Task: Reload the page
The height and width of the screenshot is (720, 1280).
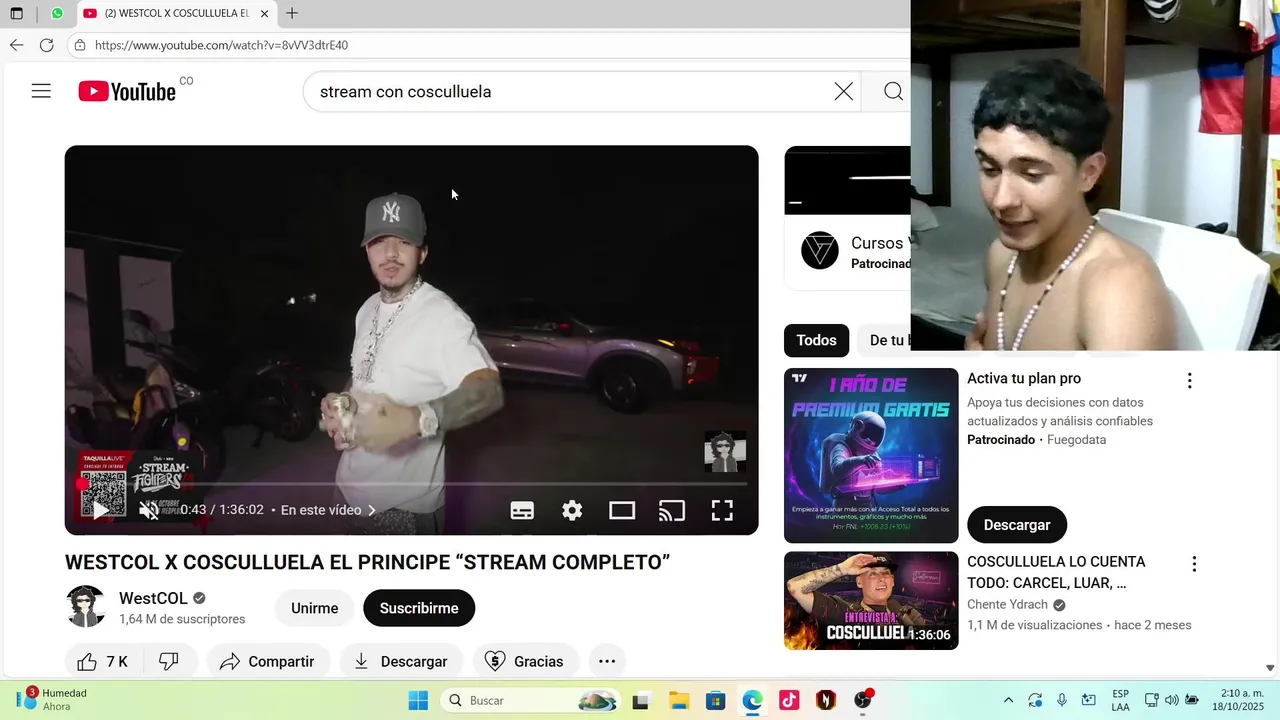Action: pyautogui.click(x=46, y=45)
